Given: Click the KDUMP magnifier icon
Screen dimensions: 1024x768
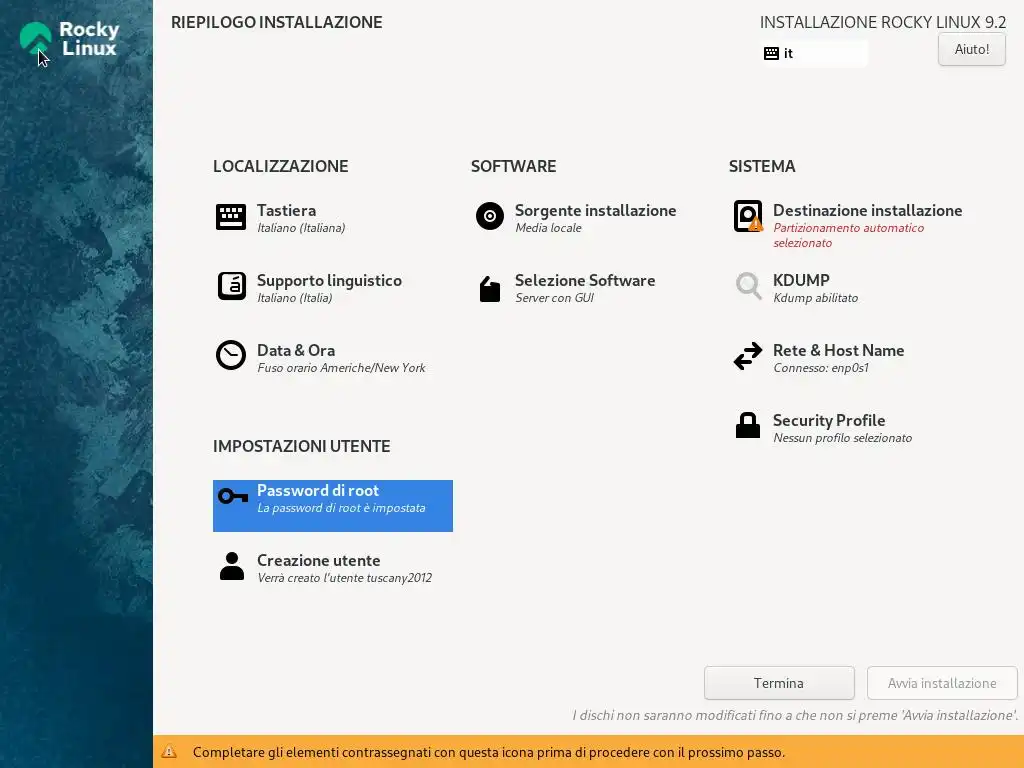Looking at the screenshot, I should click(748, 286).
